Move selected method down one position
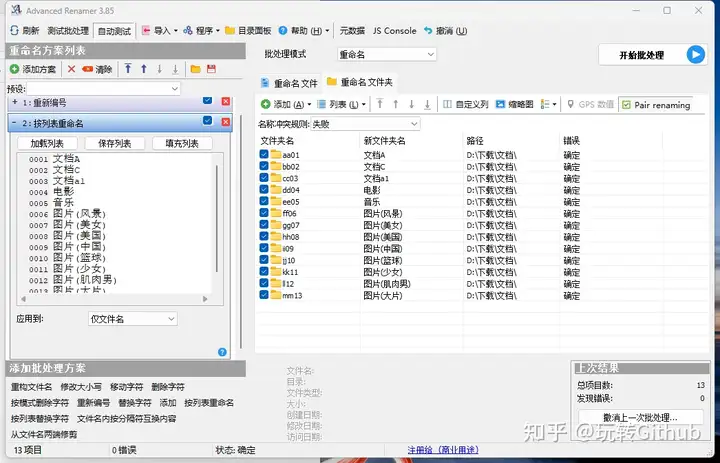The width and height of the screenshot is (720, 463). coord(159,69)
